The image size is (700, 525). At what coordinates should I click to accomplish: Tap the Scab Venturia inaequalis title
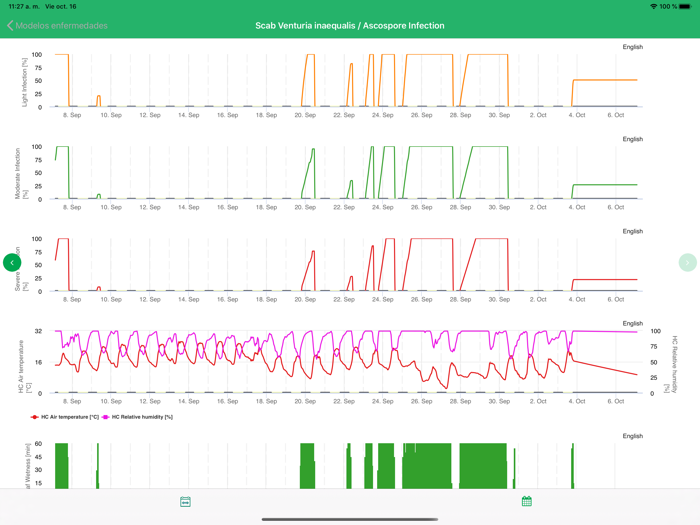click(349, 25)
